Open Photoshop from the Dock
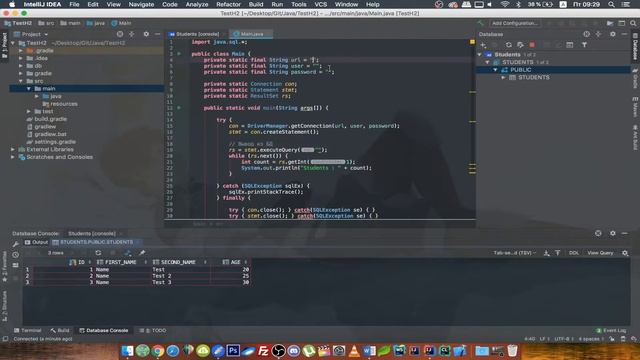This screenshot has height=360, width=640. pos(233,351)
